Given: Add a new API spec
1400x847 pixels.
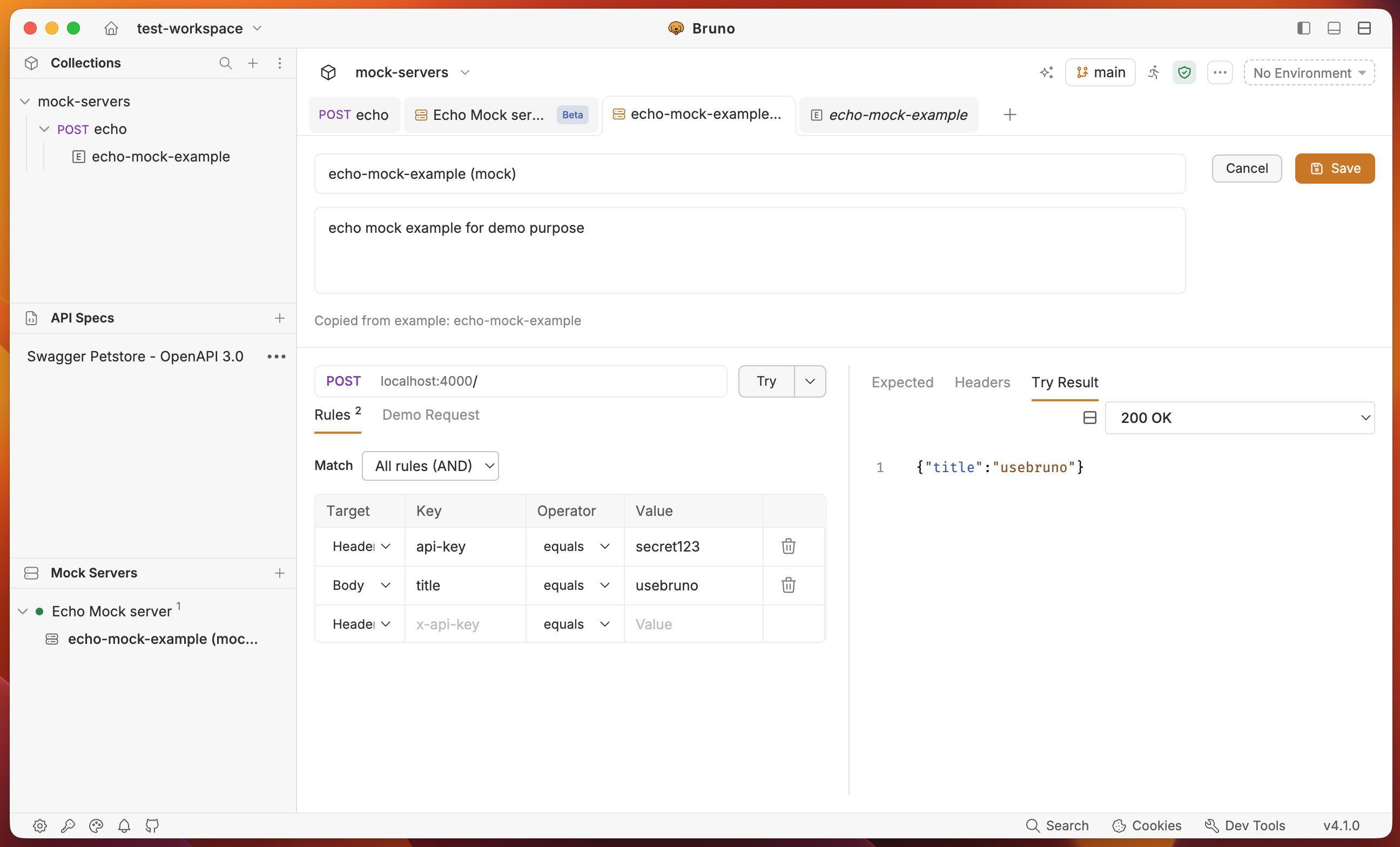Looking at the screenshot, I should click(x=280, y=318).
